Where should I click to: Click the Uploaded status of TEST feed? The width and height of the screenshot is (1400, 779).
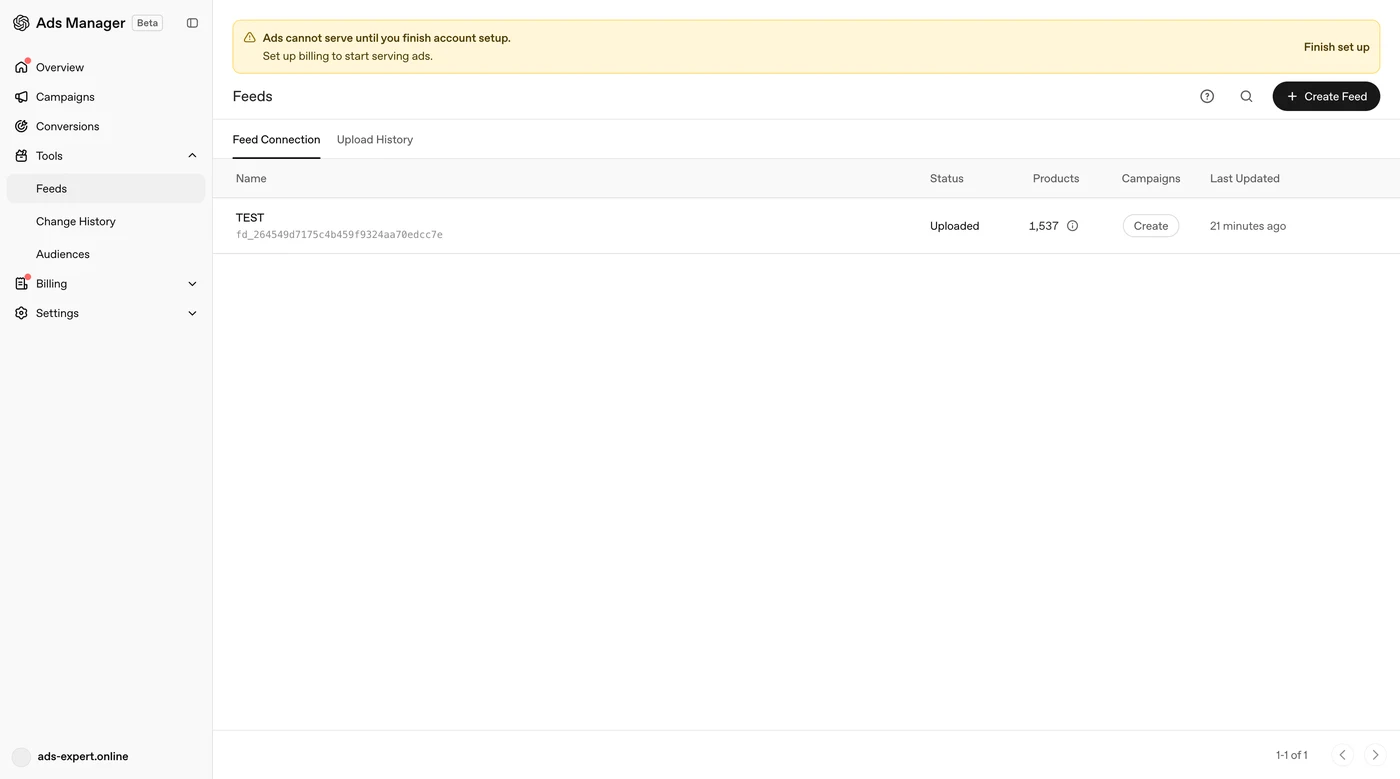point(955,226)
